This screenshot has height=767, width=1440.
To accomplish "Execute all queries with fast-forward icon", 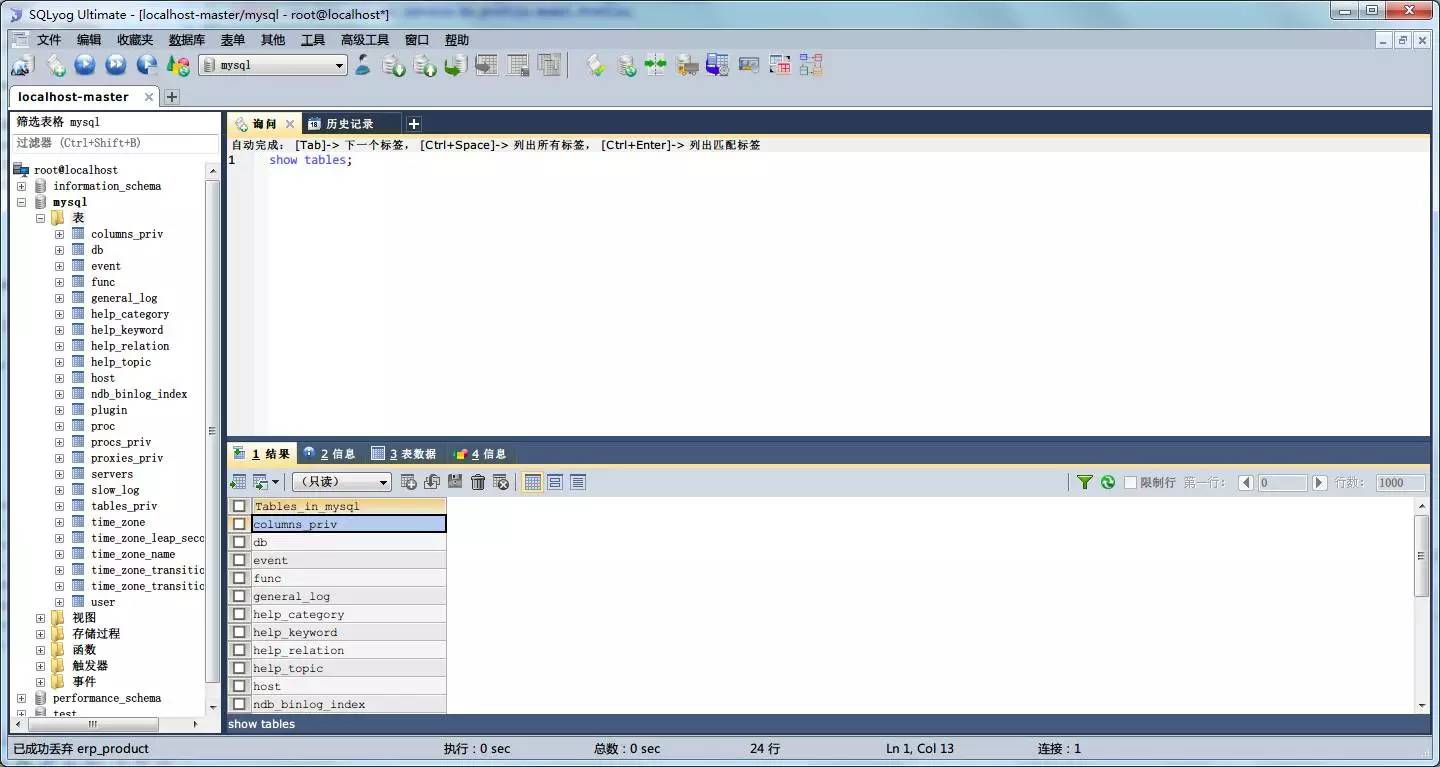I will coord(117,65).
